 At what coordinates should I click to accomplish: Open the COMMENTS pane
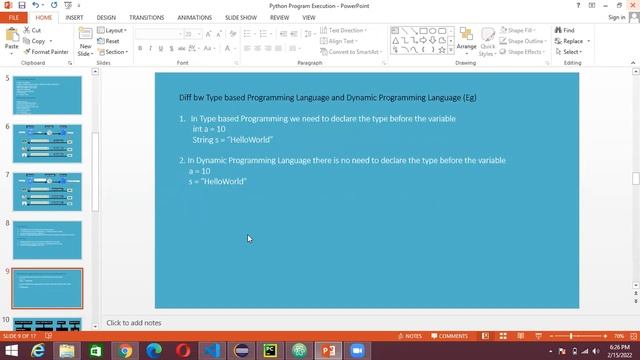pyautogui.click(x=449, y=336)
